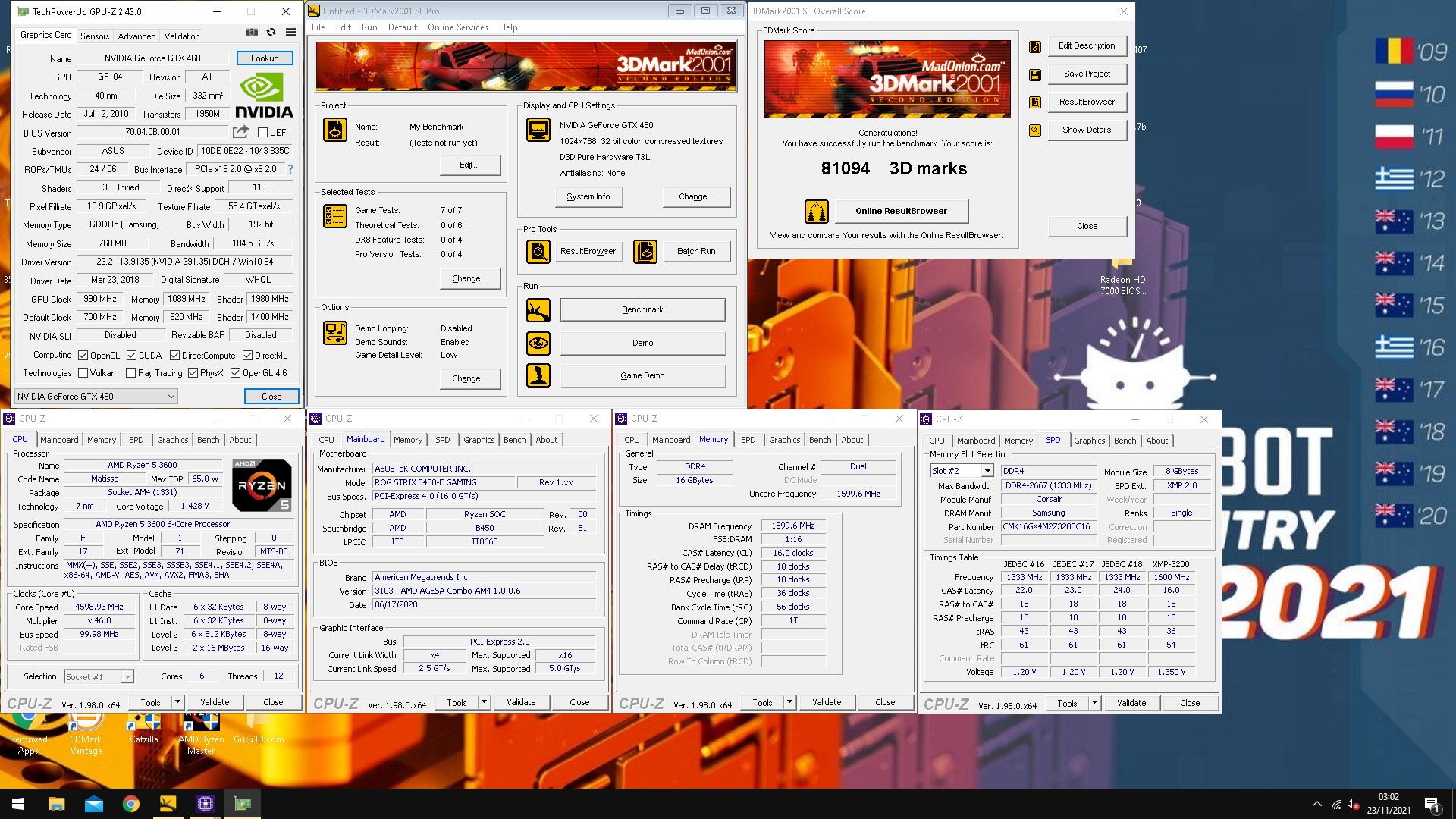1456x819 pixels.
Task: Click Benchmark run icon
Action: coord(538,309)
